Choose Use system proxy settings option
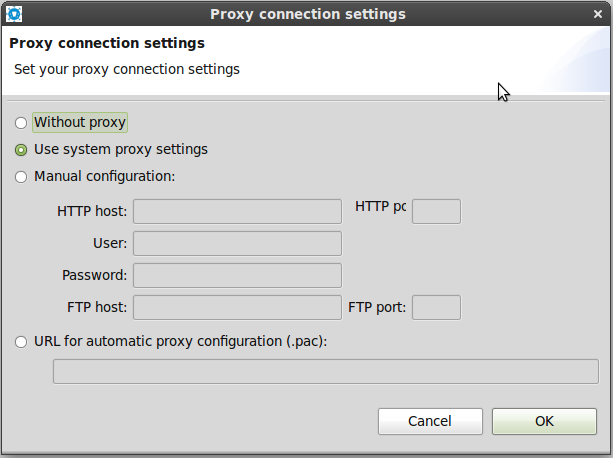 (x=21, y=150)
